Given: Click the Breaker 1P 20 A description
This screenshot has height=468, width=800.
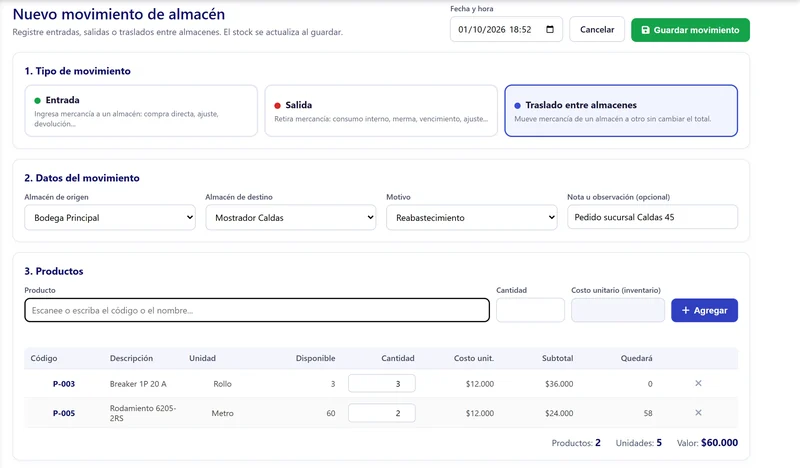Looking at the screenshot, I should pyautogui.click(x=138, y=384).
